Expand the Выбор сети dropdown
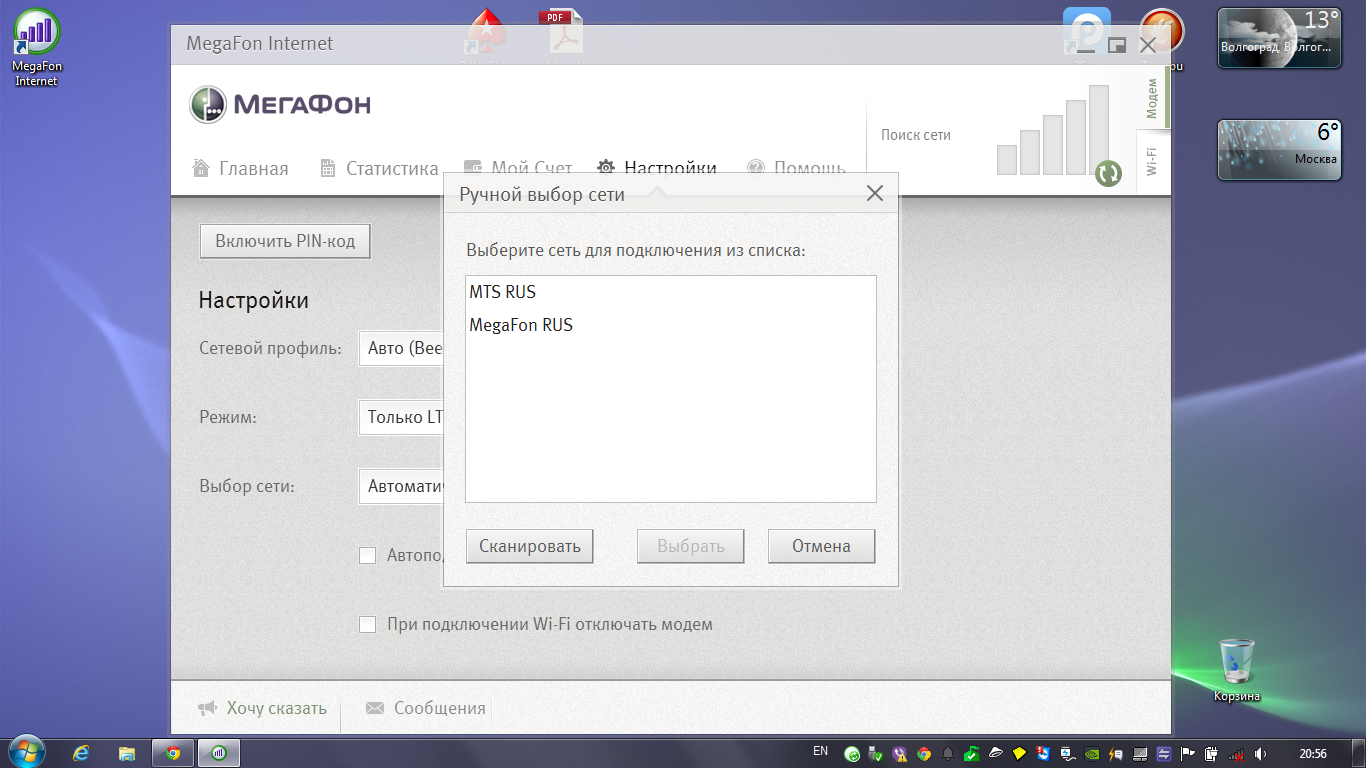Image resolution: width=1366 pixels, height=768 pixels. coord(401,486)
